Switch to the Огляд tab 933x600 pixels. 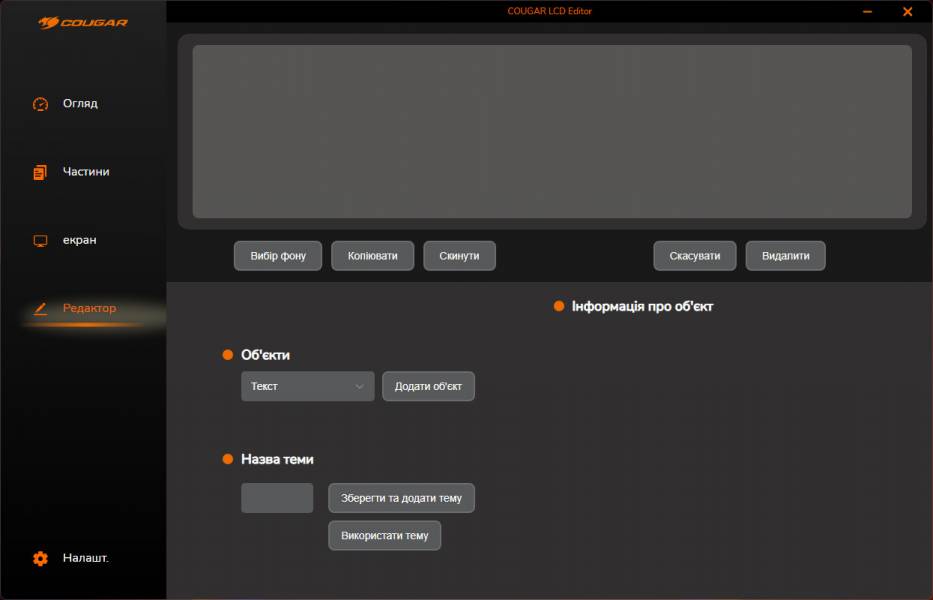pos(80,104)
